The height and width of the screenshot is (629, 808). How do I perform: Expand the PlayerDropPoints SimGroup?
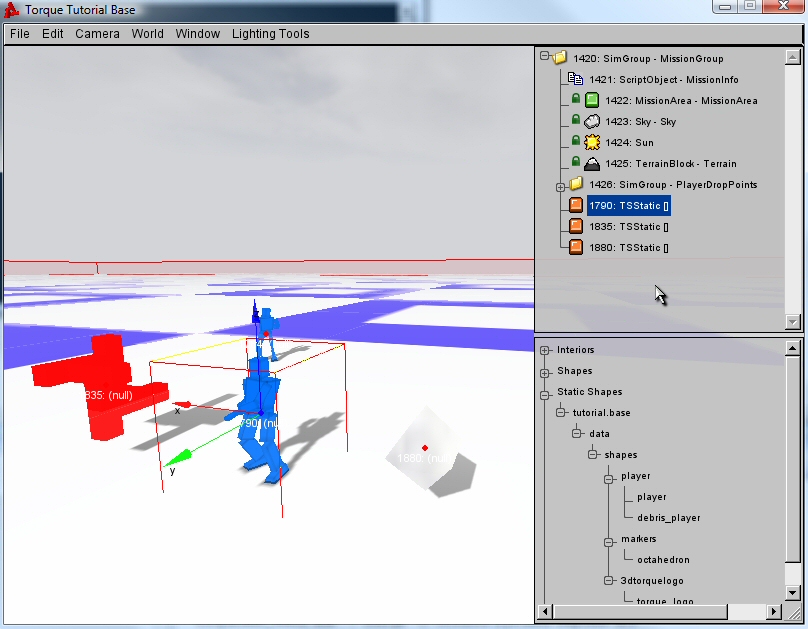(x=561, y=186)
